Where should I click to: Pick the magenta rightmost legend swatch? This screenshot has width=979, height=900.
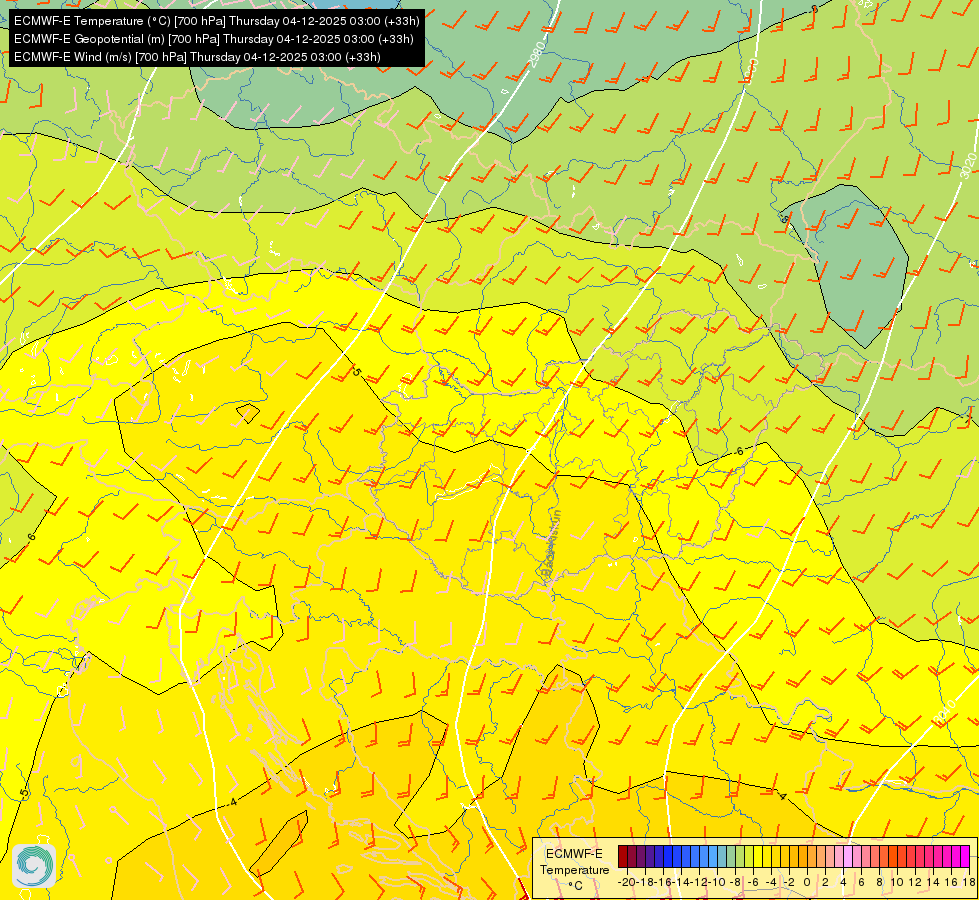[x=965, y=856]
